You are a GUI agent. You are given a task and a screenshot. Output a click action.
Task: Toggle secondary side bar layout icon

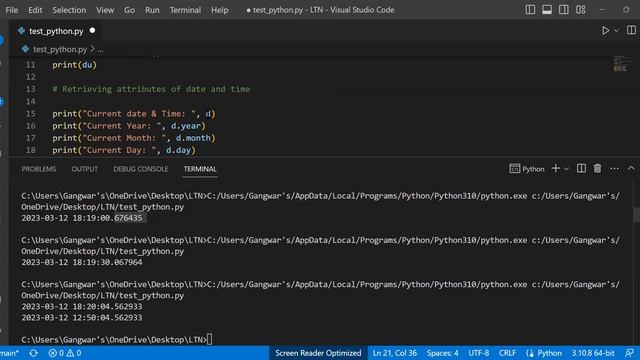tap(564, 10)
